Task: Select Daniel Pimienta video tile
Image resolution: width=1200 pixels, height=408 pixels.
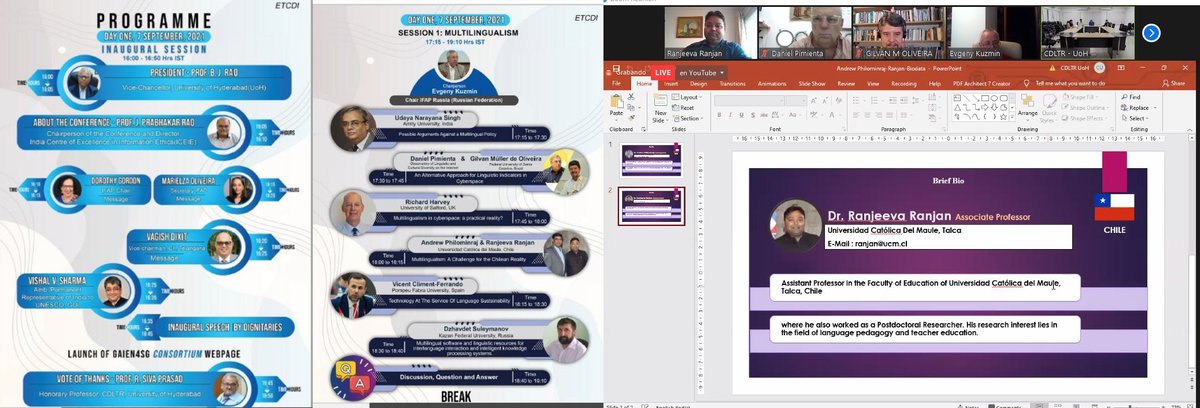Action: coord(807,33)
